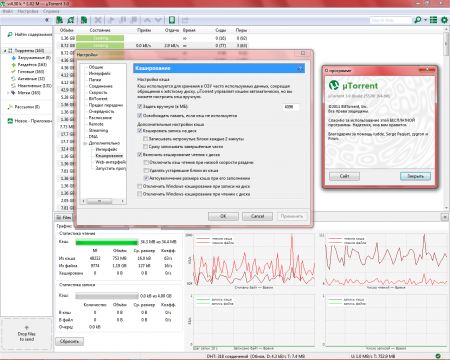Toggle Отключить Windows-кэширование при записи на диск
The image size is (450, 360).
tap(140, 186)
